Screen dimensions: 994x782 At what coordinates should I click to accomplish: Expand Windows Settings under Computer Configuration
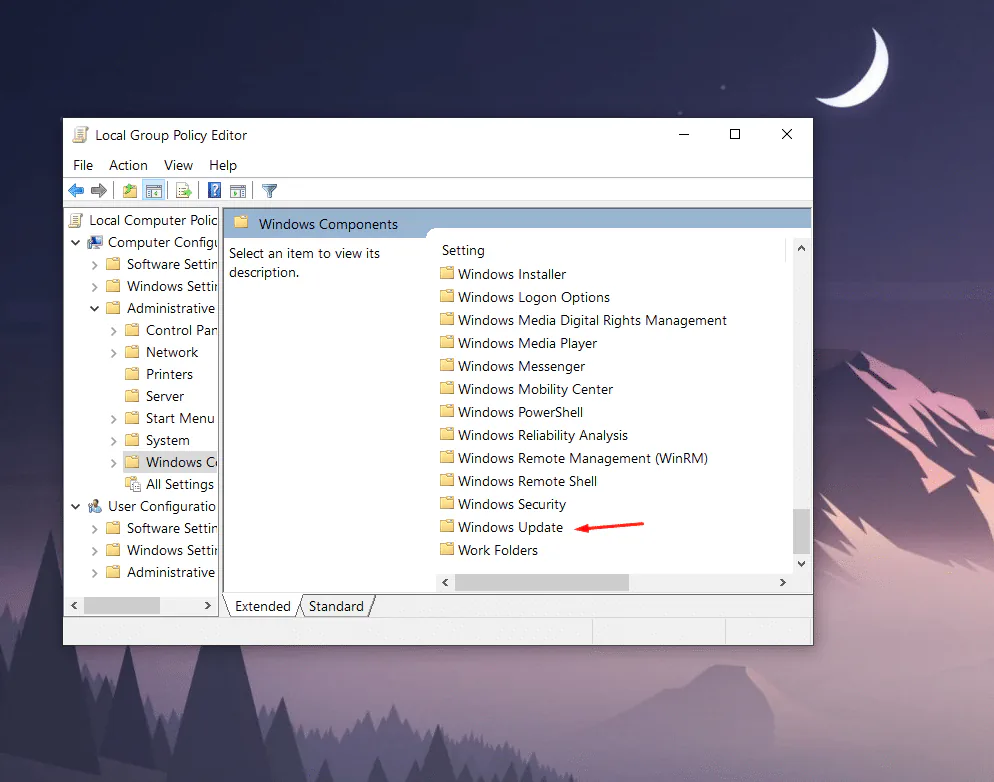[x=94, y=287]
